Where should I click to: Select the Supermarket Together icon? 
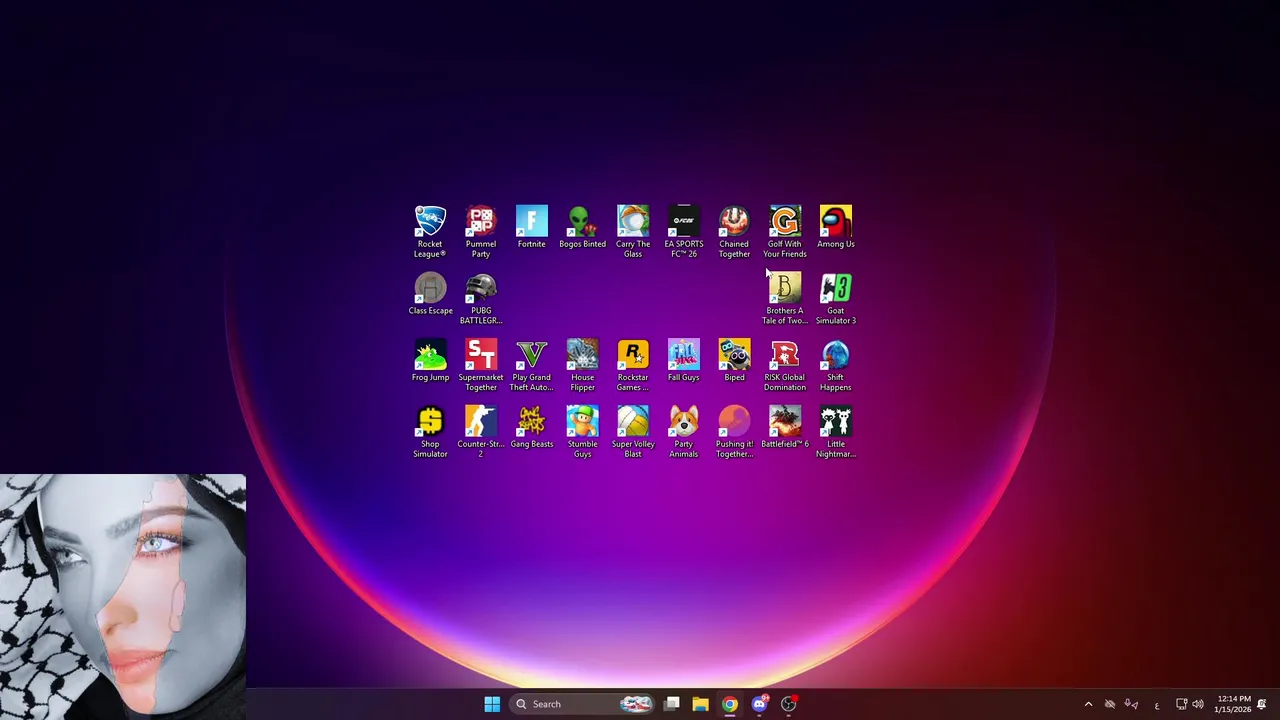pos(481,365)
